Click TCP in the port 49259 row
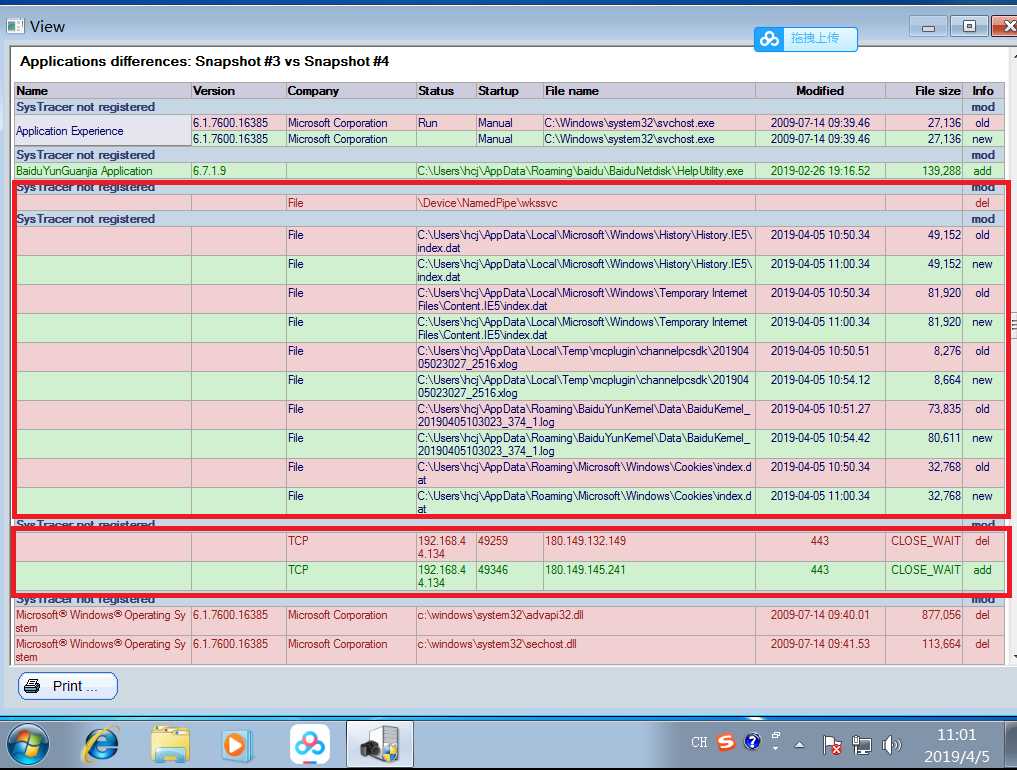Viewport: 1017px width, 770px height. pos(298,541)
